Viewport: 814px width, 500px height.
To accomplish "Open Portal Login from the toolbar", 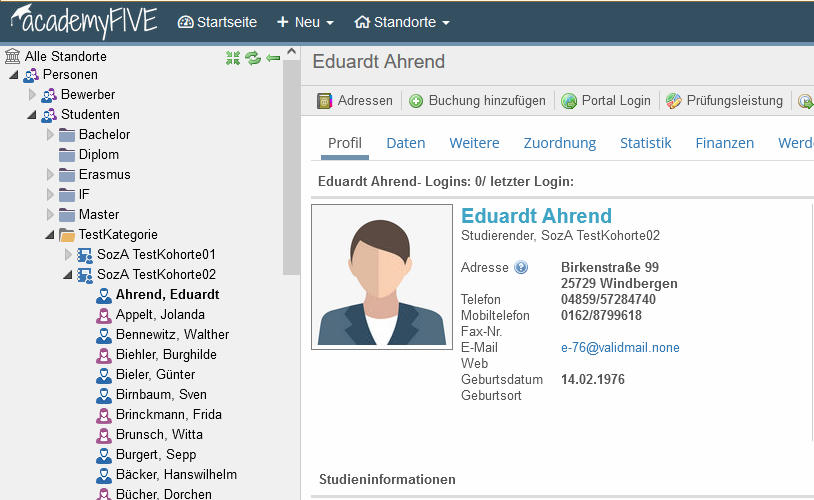I will pyautogui.click(x=606, y=101).
